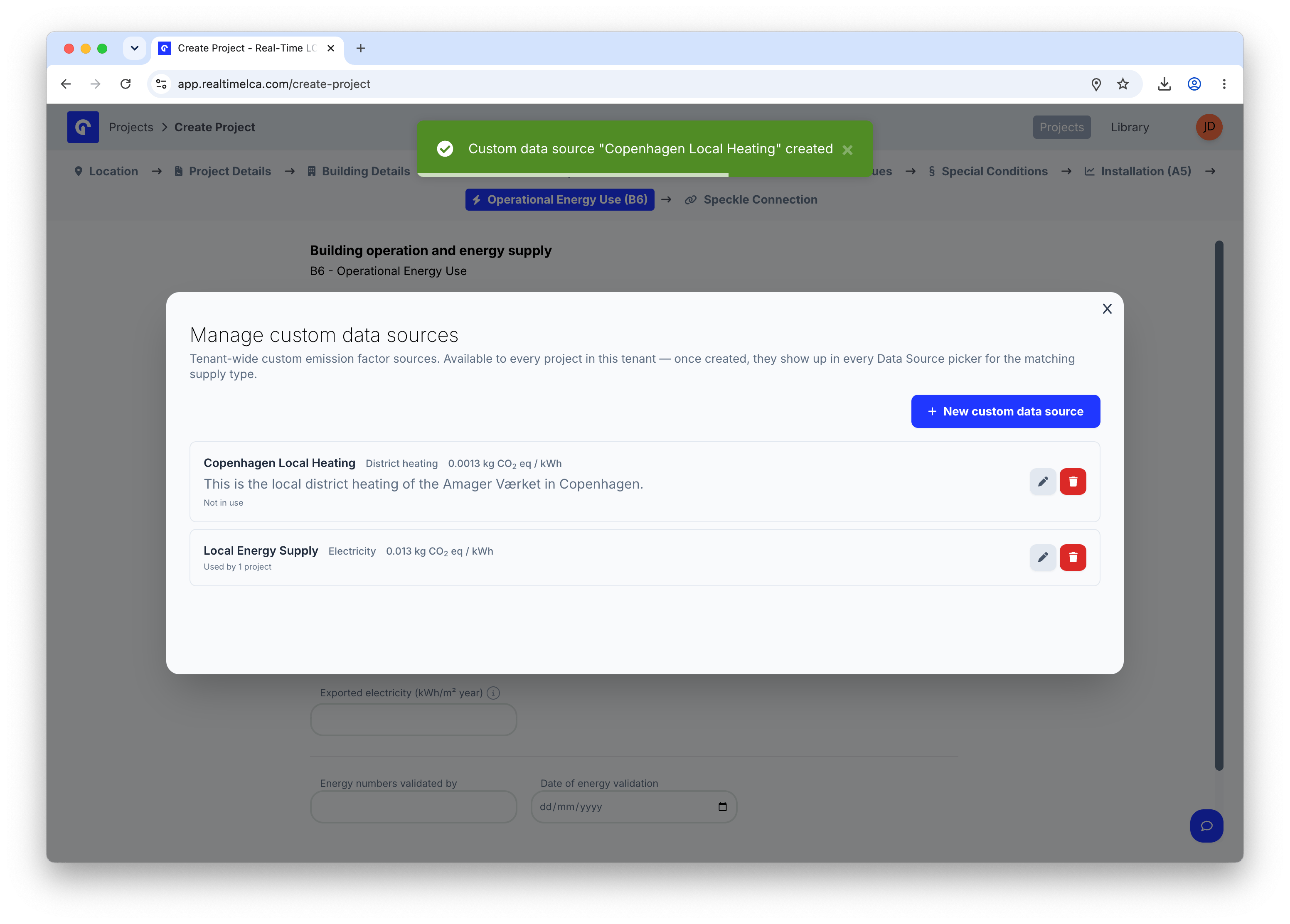Go to the Building Details step
1290x924 pixels.
[359, 171]
